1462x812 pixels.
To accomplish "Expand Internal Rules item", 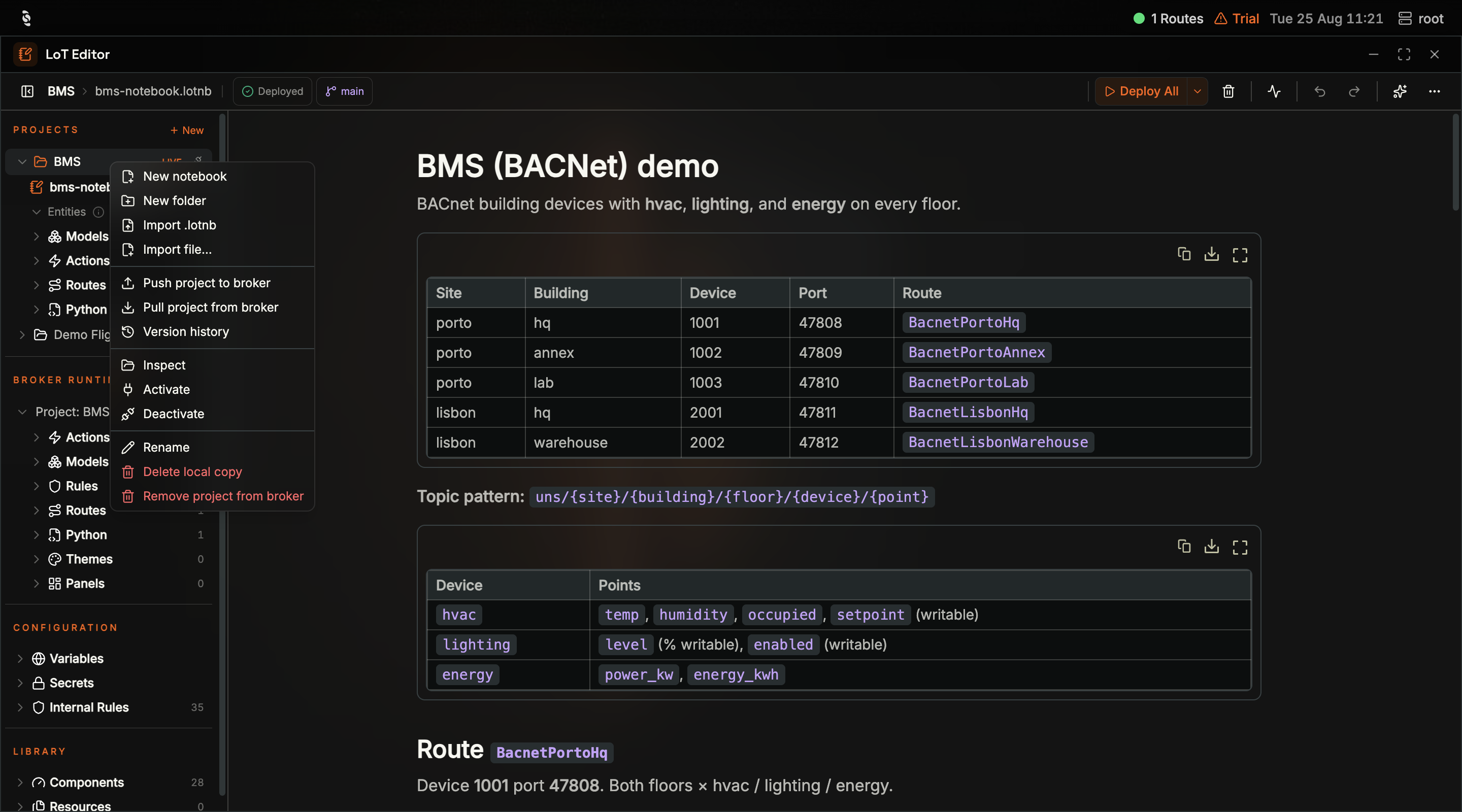I will pos(20,707).
